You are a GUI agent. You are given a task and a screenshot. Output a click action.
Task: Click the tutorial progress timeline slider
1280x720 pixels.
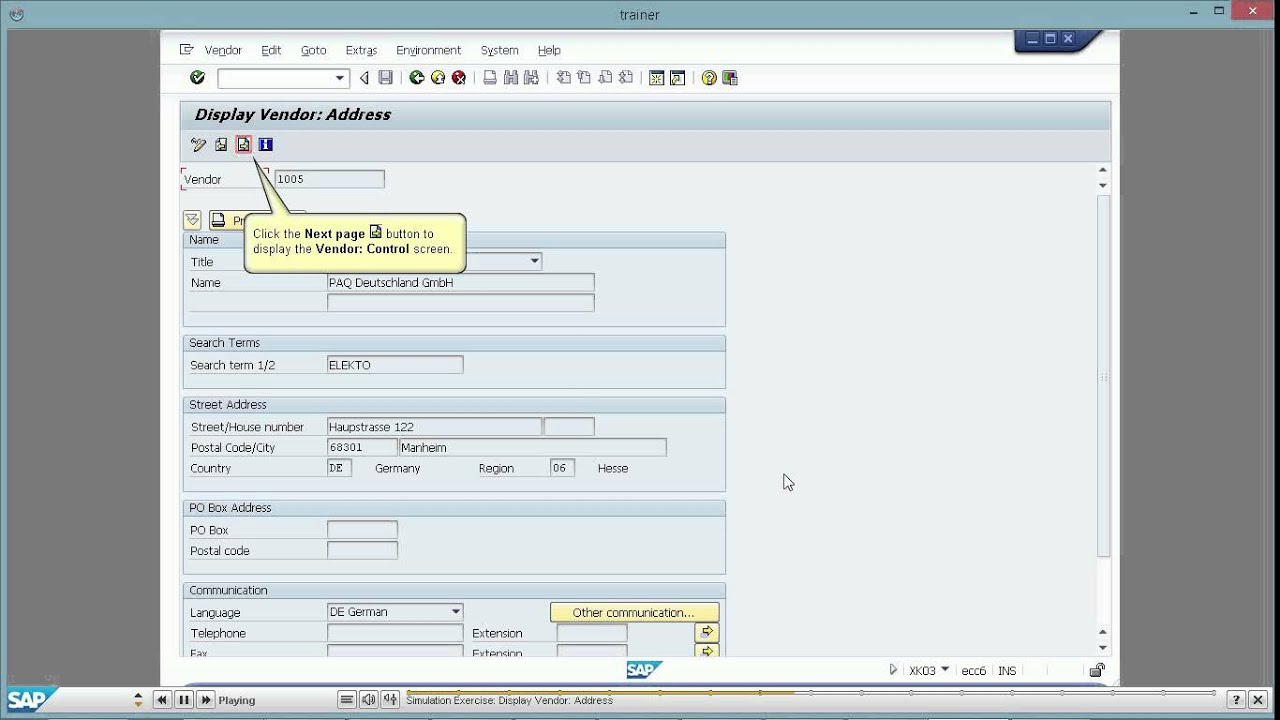click(x=810, y=692)
